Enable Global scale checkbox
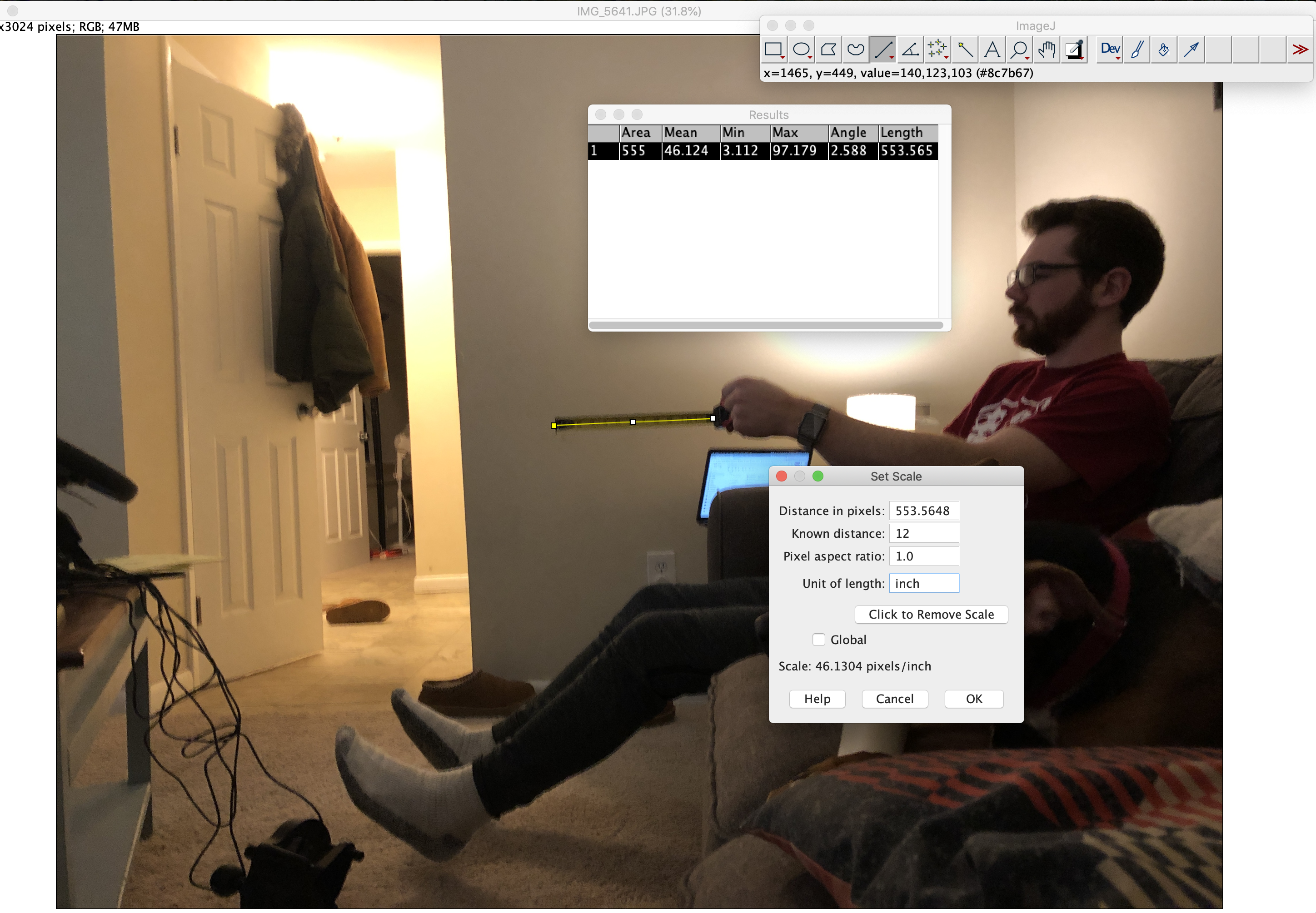The height and width of the screenshot is (913, 1316). pyautogui.click(x=820, y=640)
